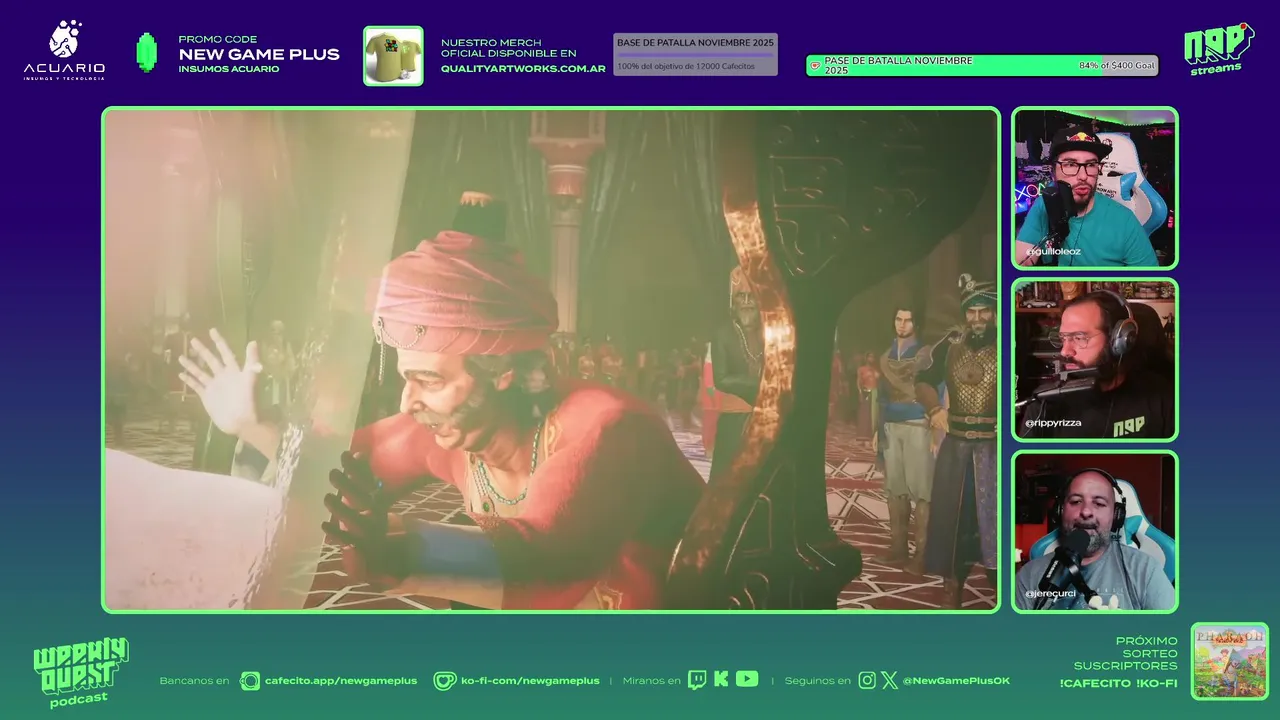Screen dimensions: 1280x720
Task: Click 'Miranos en' text
Action: pos(651,681)
